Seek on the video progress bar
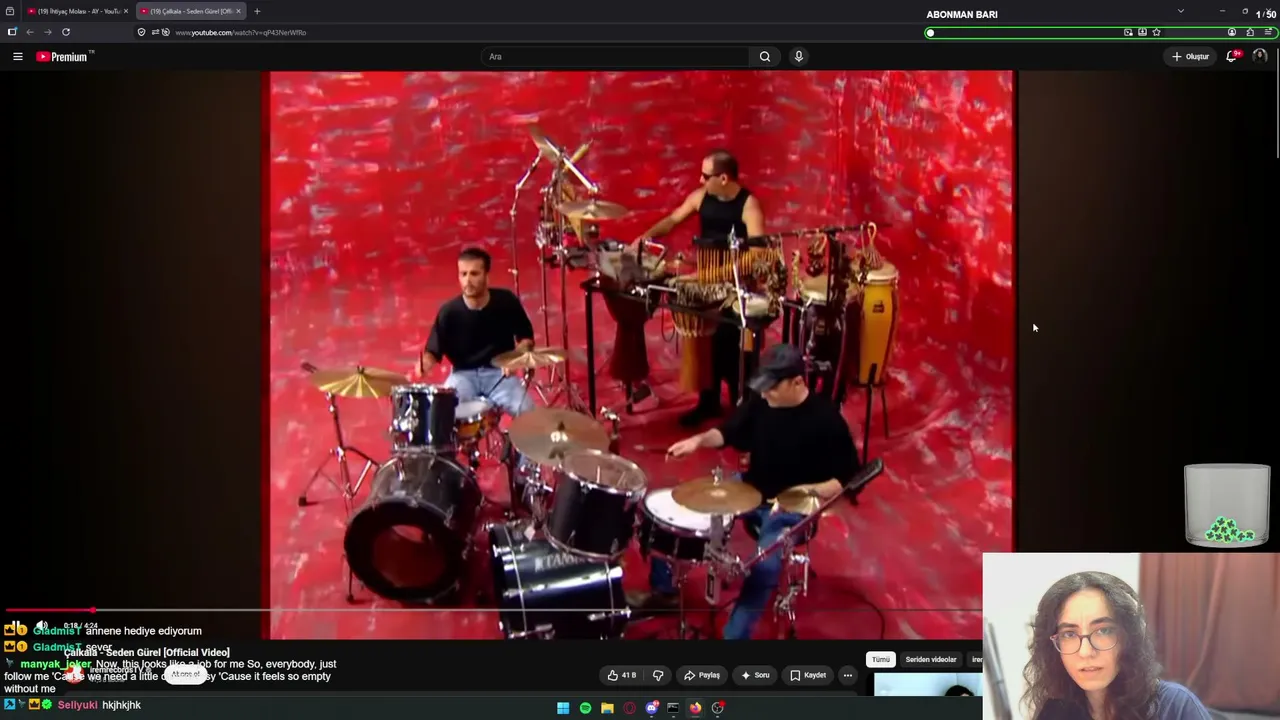This screenshot has height=720, width=1280. (492, 609)
